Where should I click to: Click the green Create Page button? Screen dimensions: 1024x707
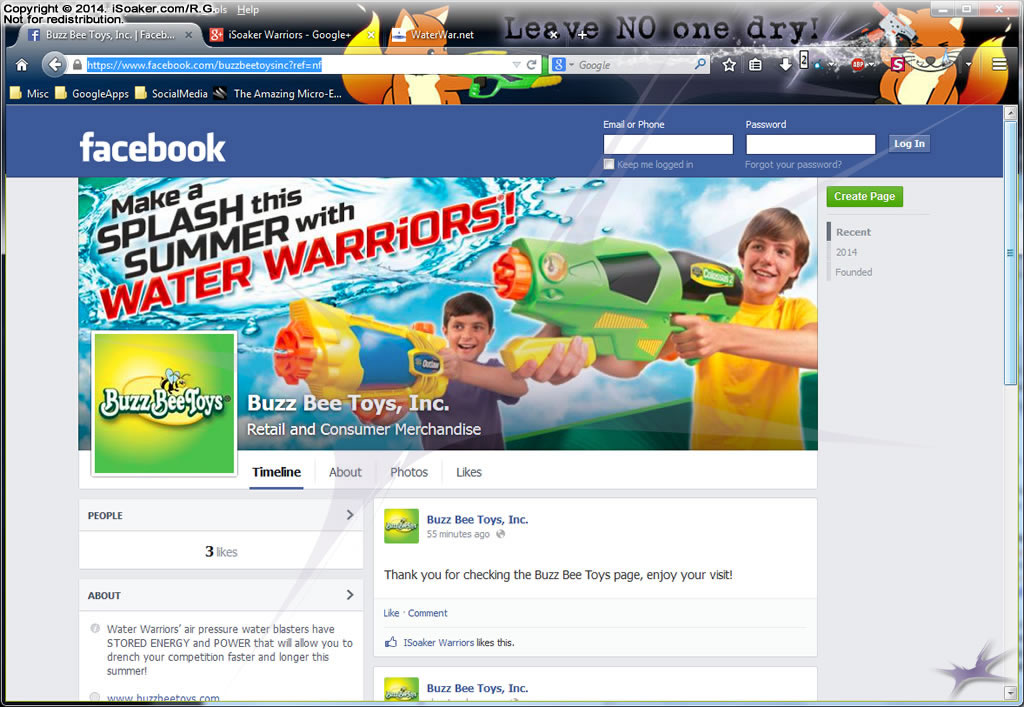click(864, 196)
